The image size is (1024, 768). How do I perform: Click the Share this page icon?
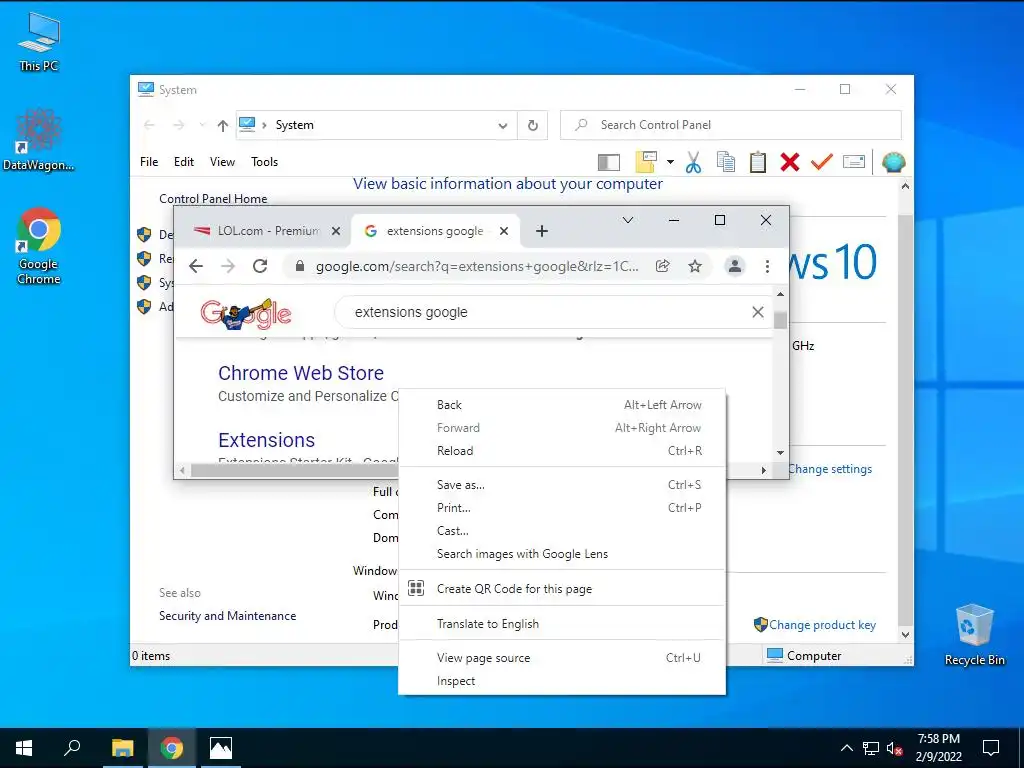tap(663, 266)
